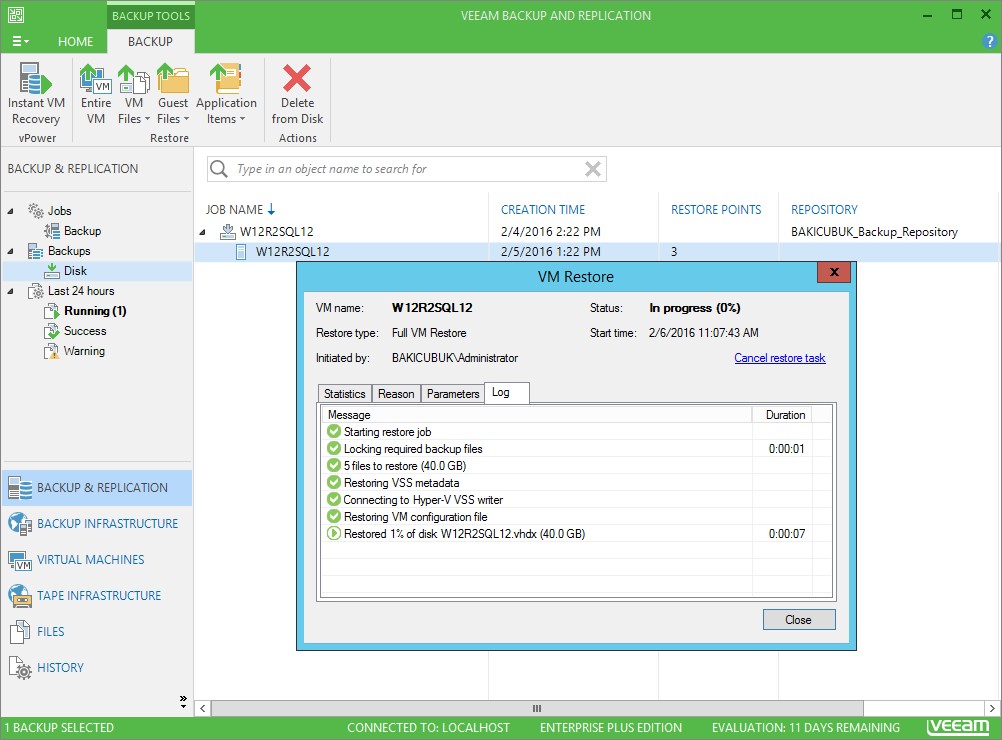Open VM Files restore menu
1002x740 pixels.
[134, 94]
